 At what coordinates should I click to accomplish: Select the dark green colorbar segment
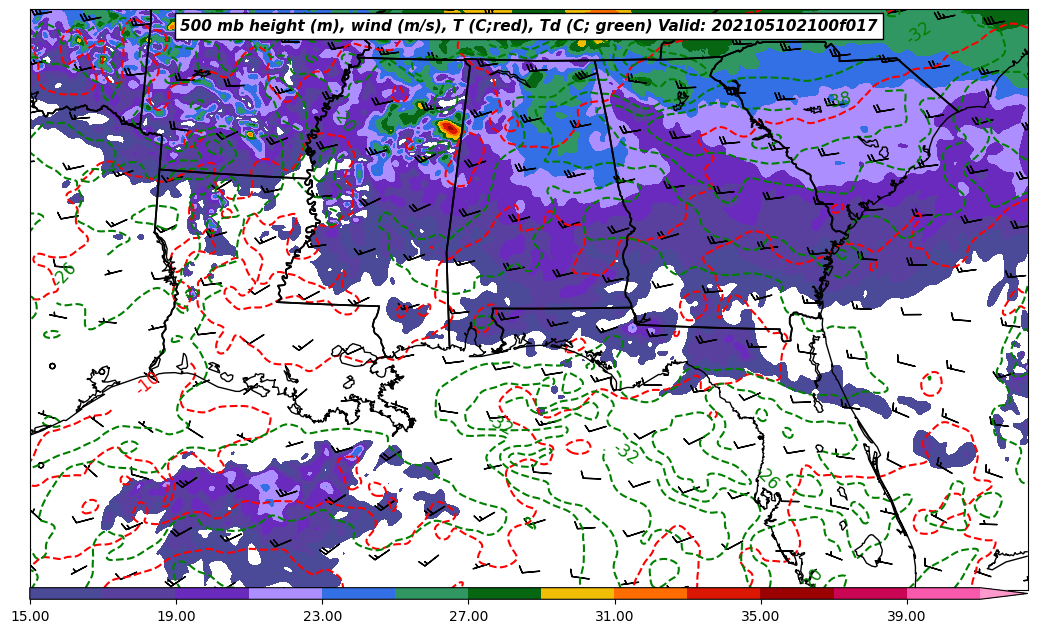(504, 593)
